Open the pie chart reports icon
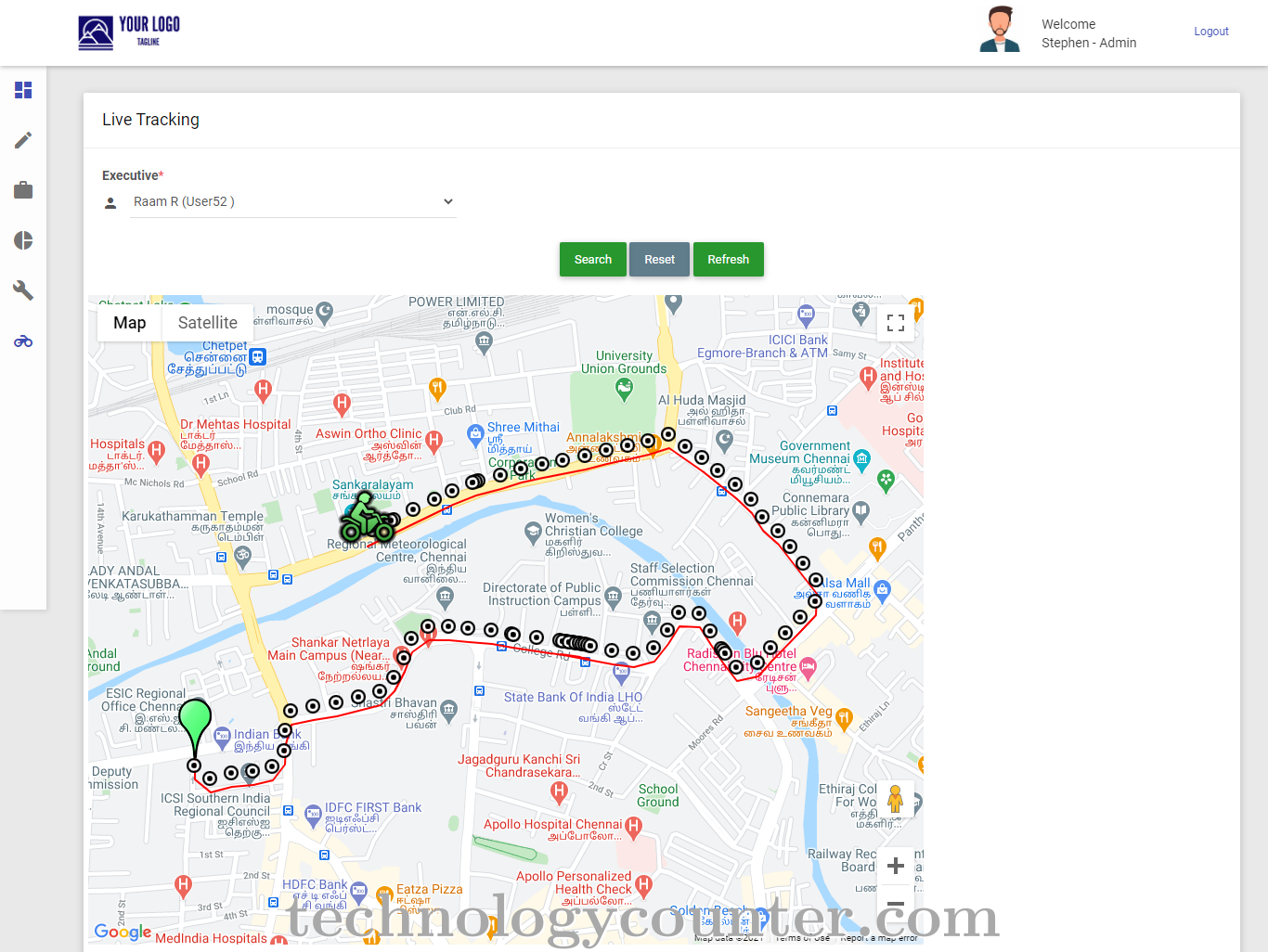 pos(23,240)
